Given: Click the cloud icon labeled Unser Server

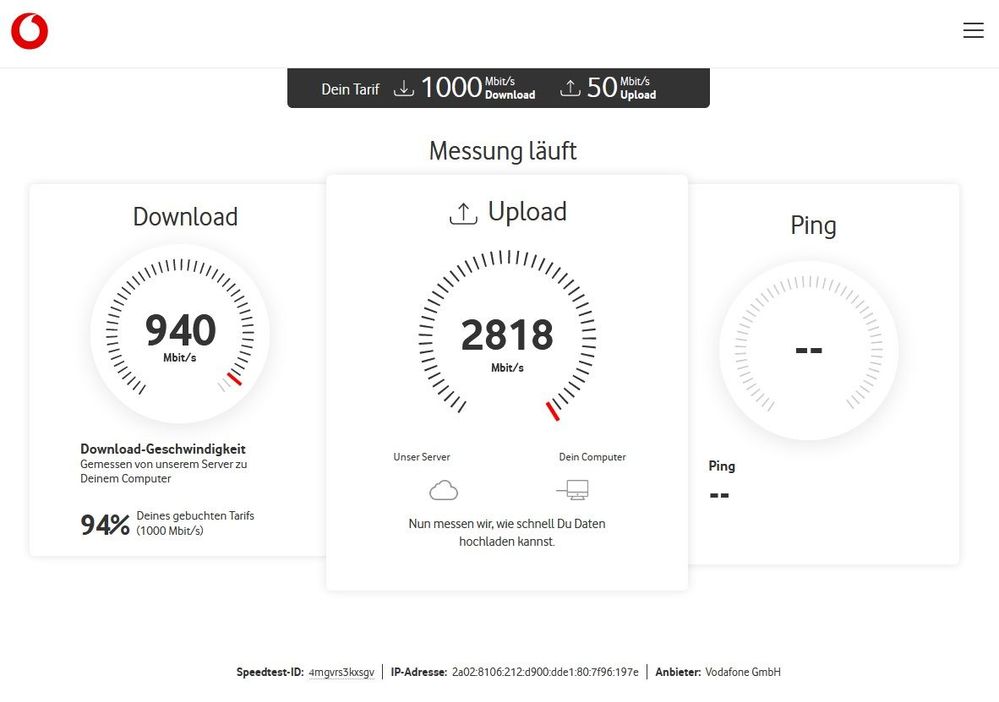Looking at the screenshot, I should pos(443,489).
